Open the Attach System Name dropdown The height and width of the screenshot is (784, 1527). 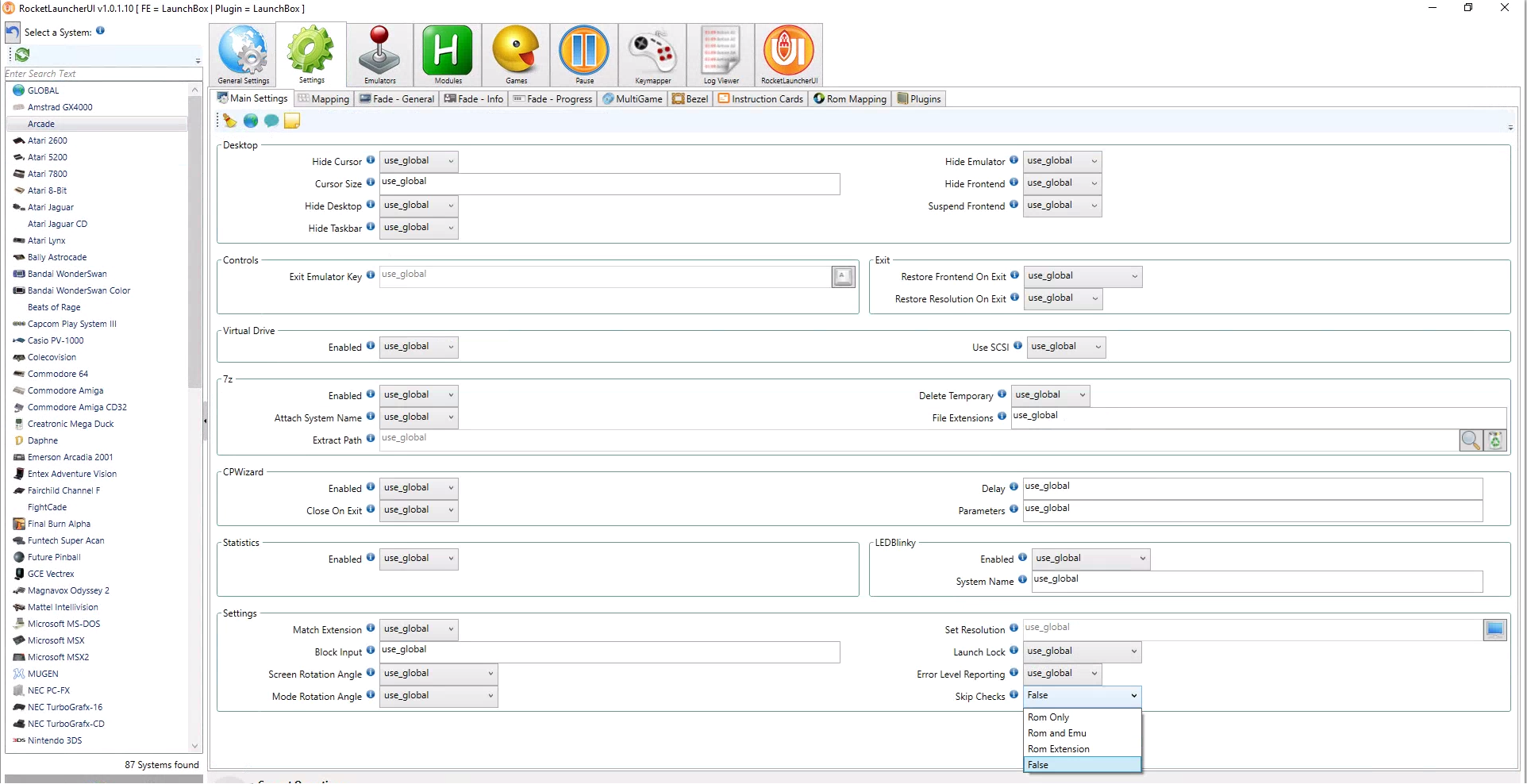419,417
